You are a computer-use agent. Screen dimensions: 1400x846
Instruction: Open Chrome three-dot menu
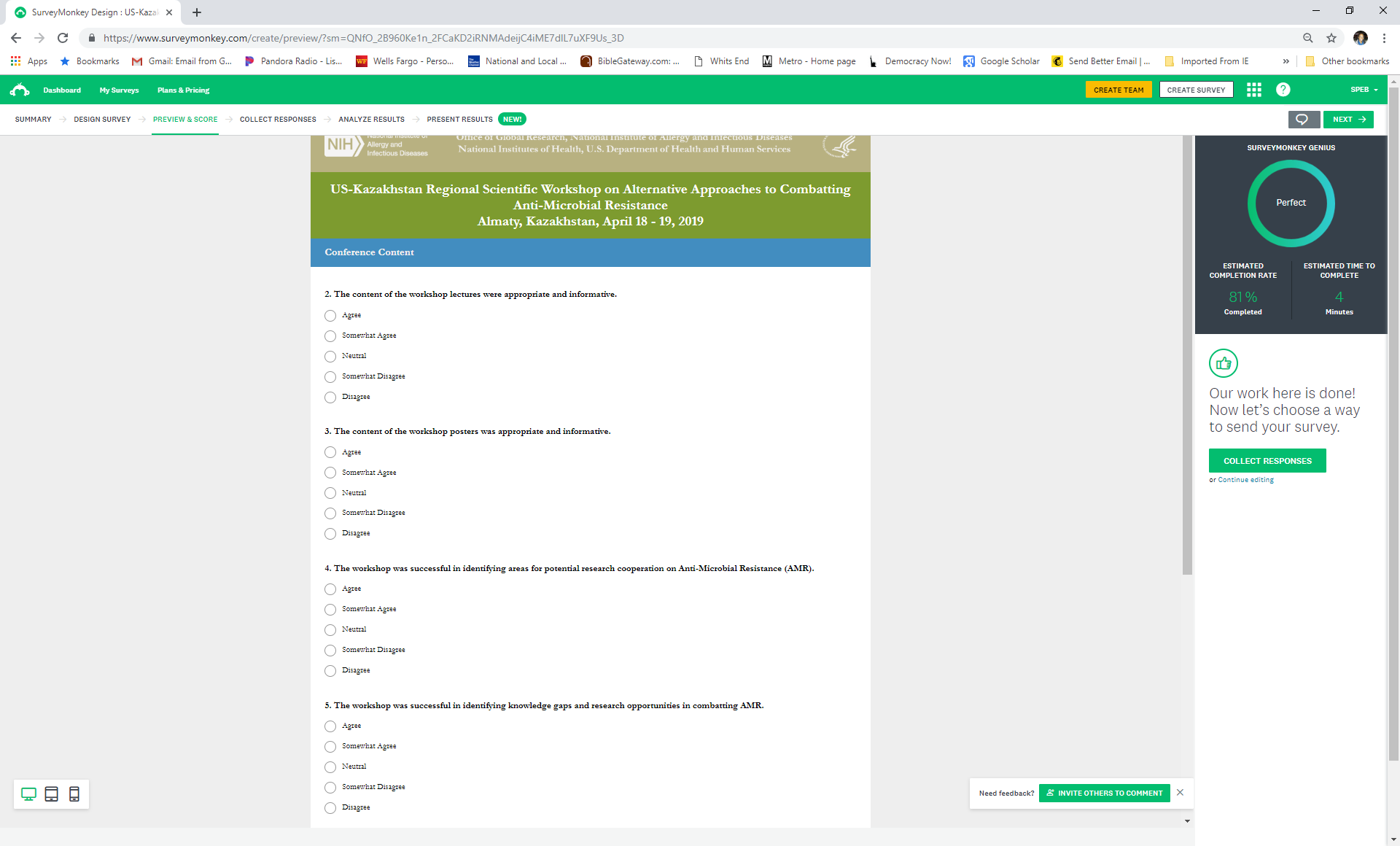[1384, 38]
